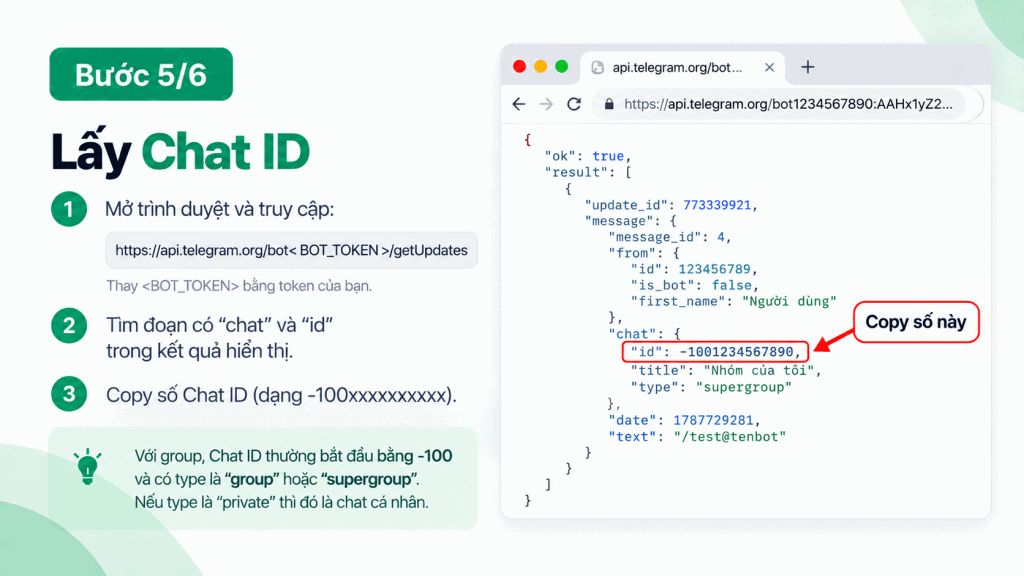
Task: Click the getUpdates URL box
Action: 291,250
